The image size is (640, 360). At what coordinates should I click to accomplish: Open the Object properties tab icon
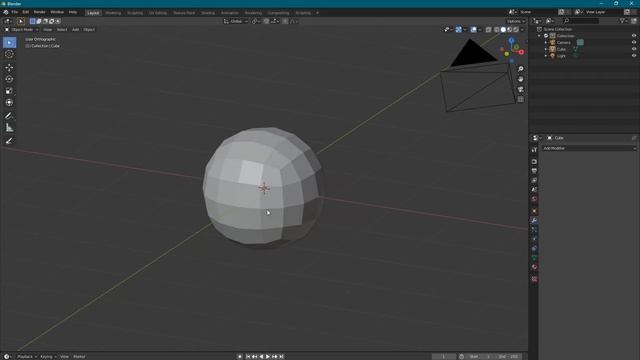pyautogui.click(x=534, y=211)
